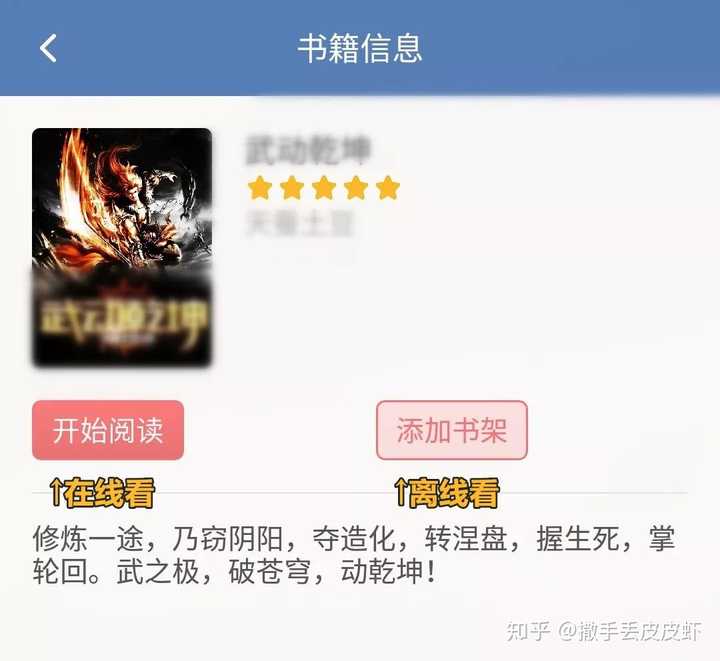Image resolution: width=720 pixels, height=661 pixels.
Task: Tap the golden title on cover
Action: click(x=124, y=321)
